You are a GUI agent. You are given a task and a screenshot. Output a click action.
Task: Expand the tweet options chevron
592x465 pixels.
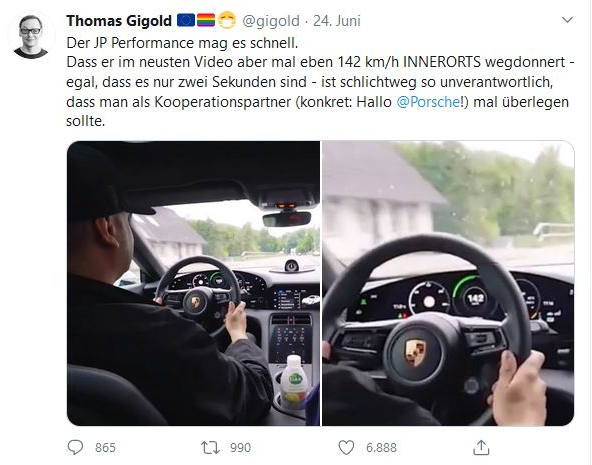(x=567, y=20)
